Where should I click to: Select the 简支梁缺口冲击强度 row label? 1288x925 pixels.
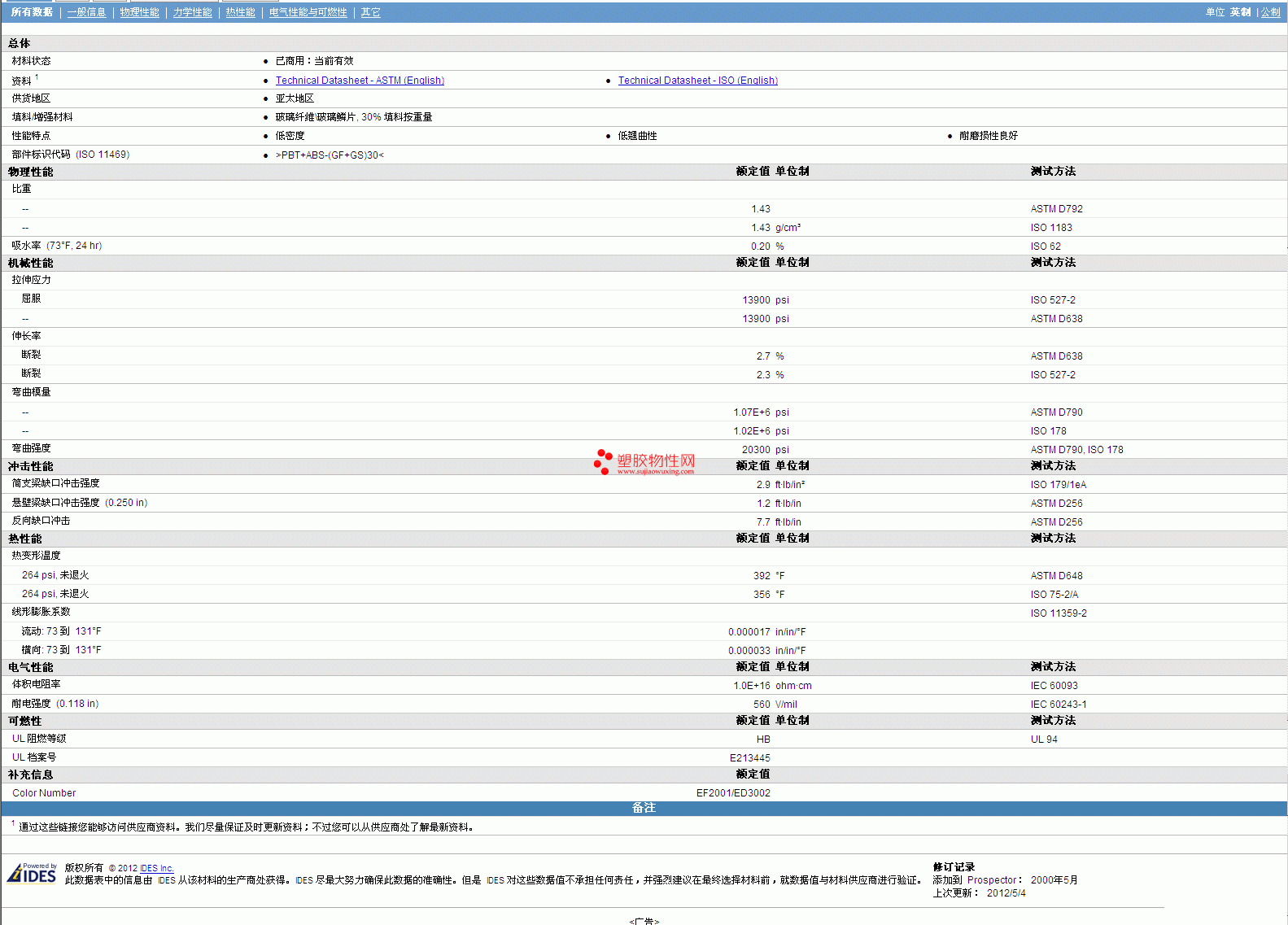(56, 483)
